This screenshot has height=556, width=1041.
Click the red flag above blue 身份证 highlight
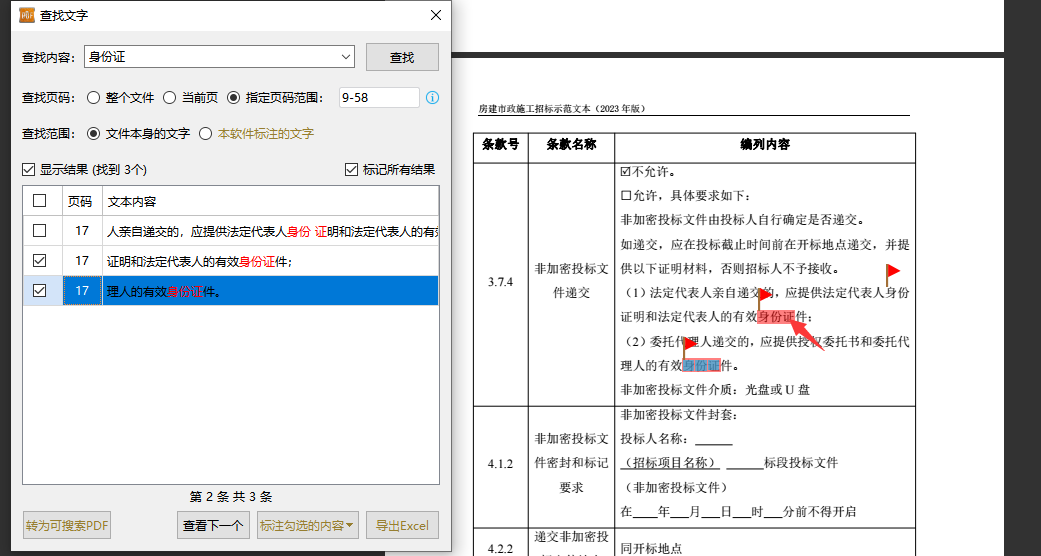[689, 347]
